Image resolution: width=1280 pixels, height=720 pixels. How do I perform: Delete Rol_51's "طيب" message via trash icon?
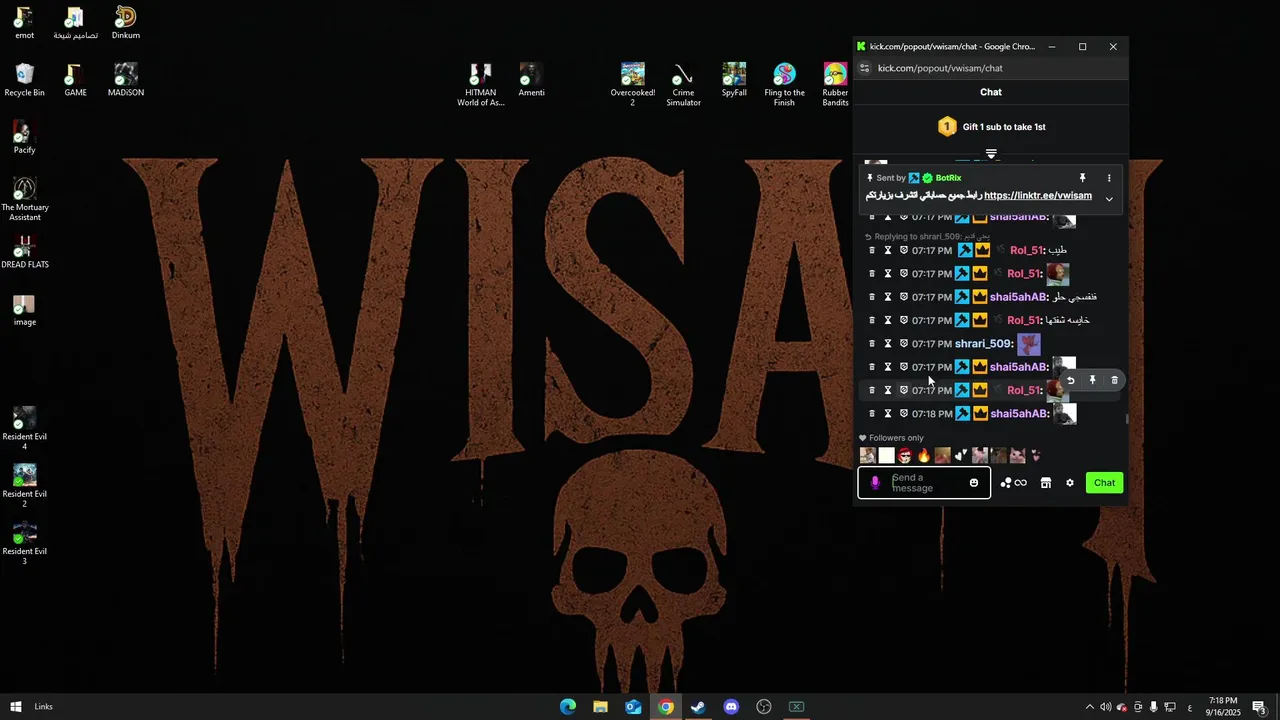coord(872,250)
